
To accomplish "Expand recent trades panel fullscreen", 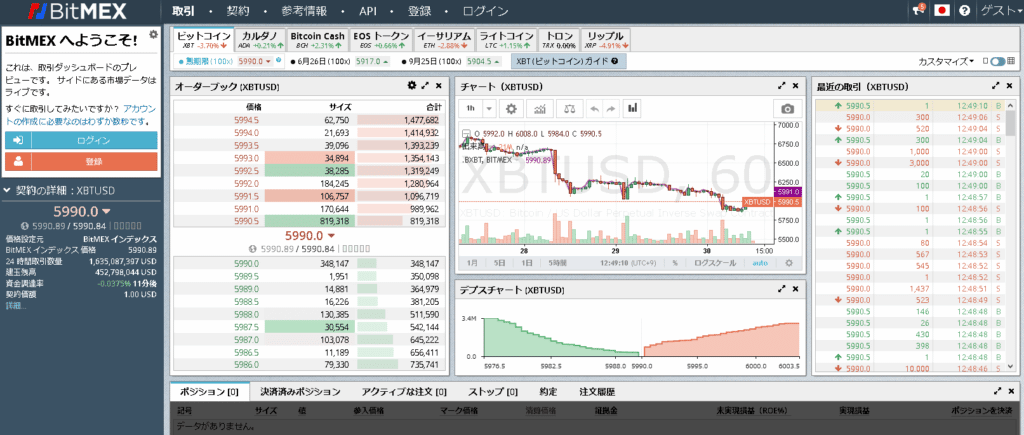I will [996, 86].
